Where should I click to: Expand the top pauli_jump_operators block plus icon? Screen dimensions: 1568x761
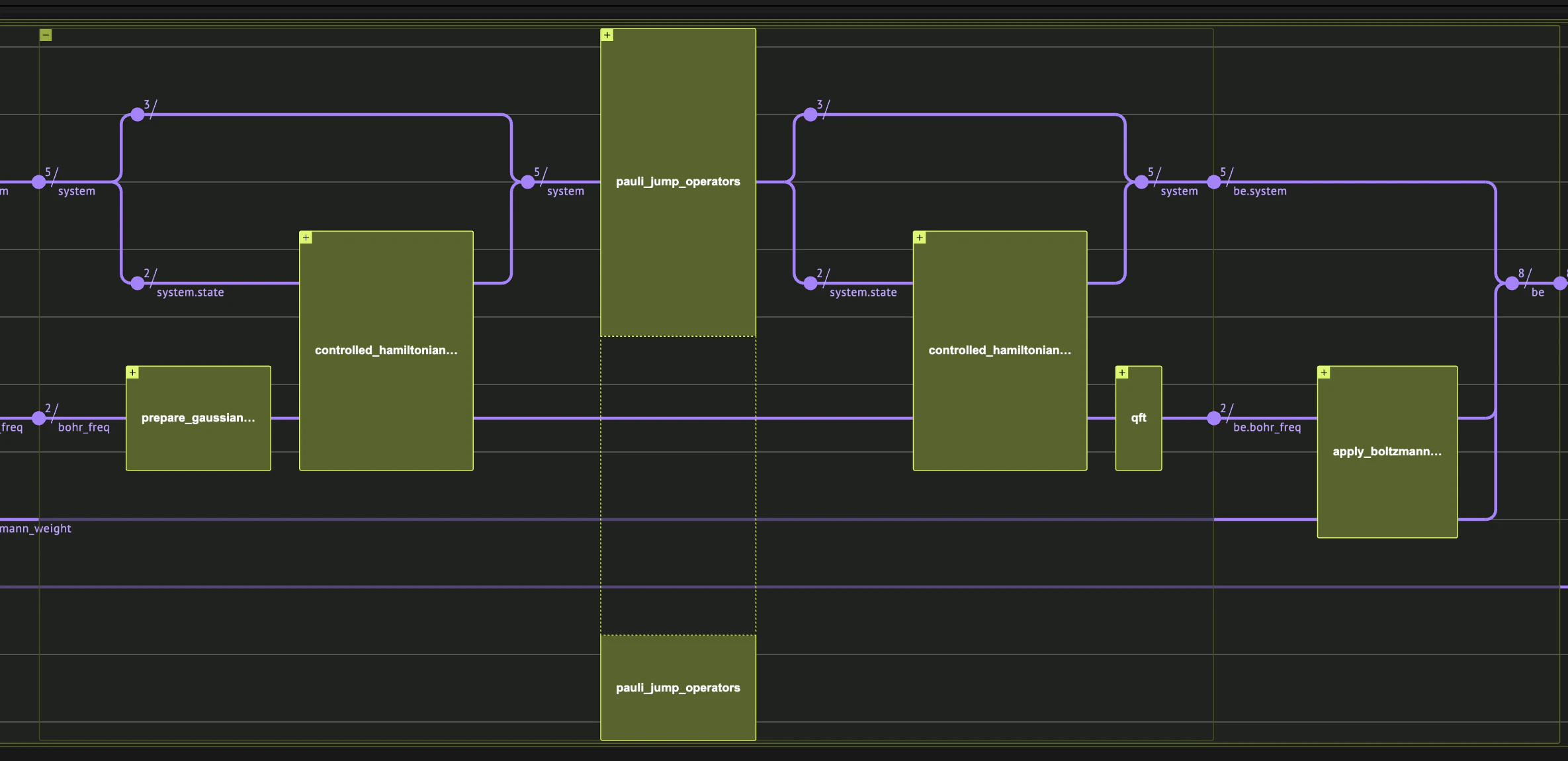607,35
